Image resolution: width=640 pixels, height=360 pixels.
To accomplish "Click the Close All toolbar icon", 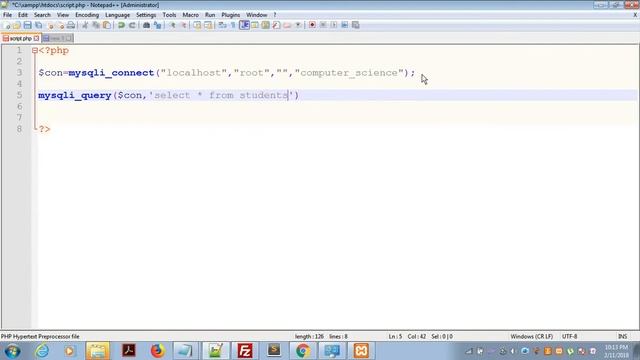I will coord(61,25).
